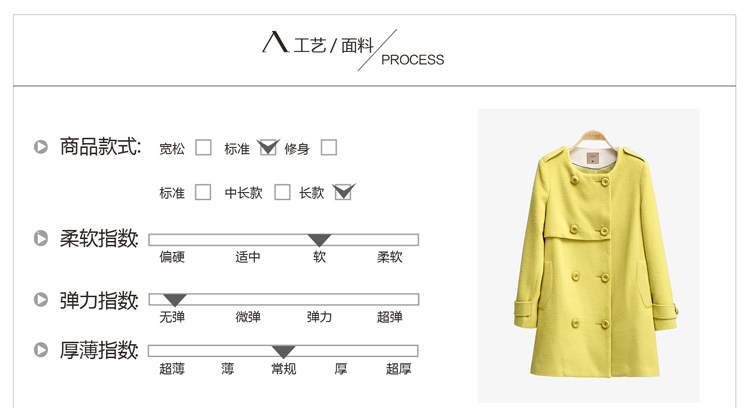The image size is (750, 408).
Task: Click the bullet icon beside 弹力指数
Action: click(41, 300)
